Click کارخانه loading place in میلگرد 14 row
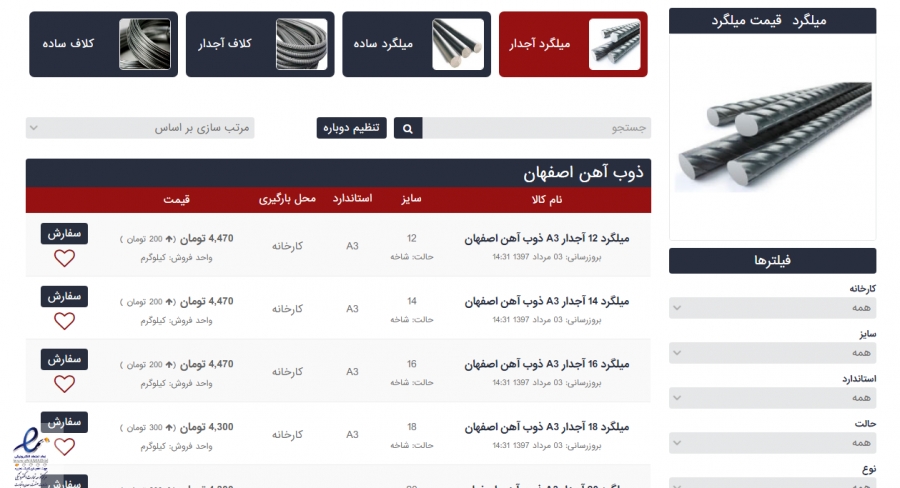Image resolution: width=900 pixels, height=488 pixels. [287, 309]
